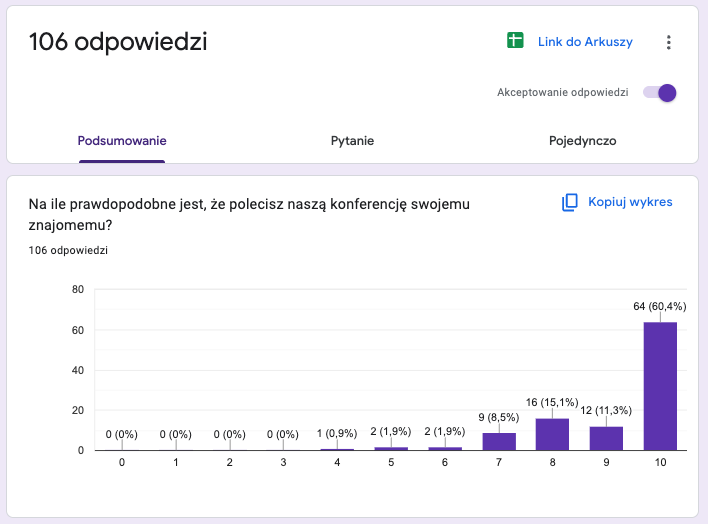Switch to the Pytanie tab

click(352, 141)
